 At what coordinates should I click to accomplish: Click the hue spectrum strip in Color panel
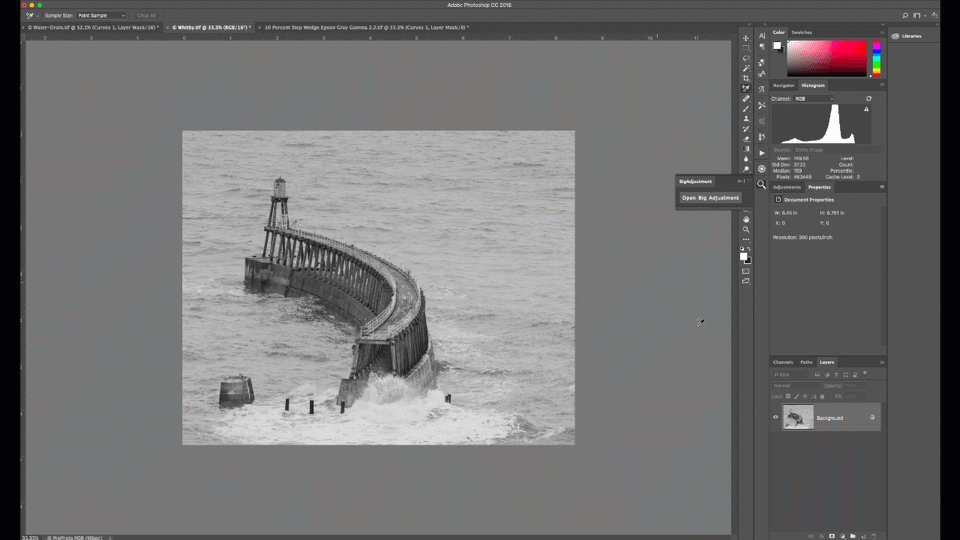click(876, 60)
